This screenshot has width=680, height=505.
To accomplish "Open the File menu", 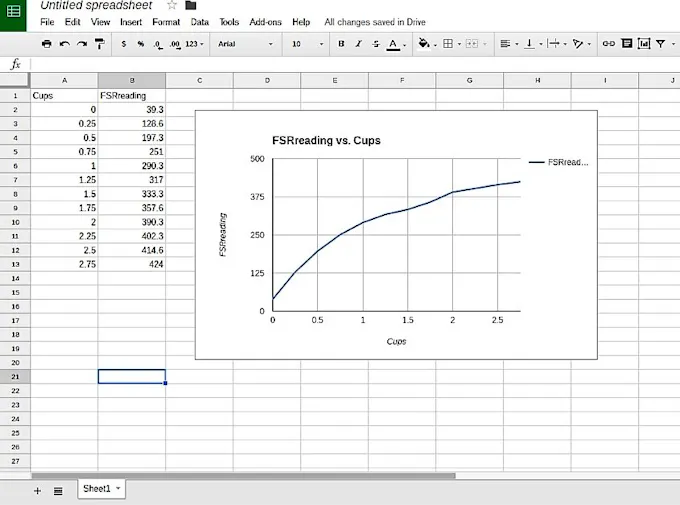I will point(47,22).
